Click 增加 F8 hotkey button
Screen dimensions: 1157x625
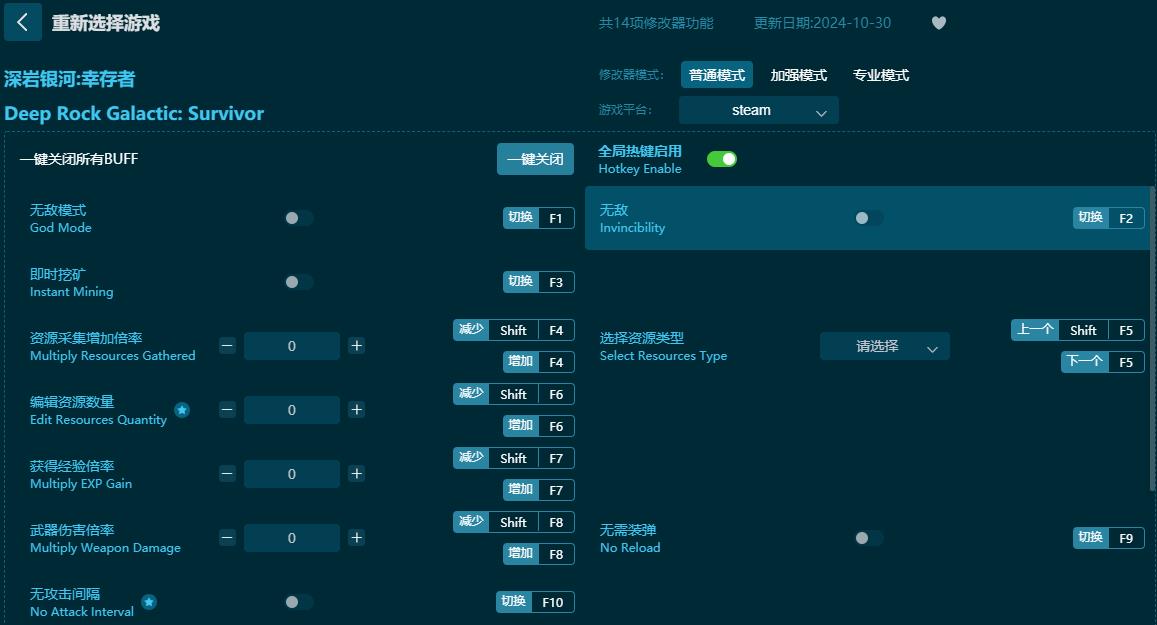coord(539,554)
